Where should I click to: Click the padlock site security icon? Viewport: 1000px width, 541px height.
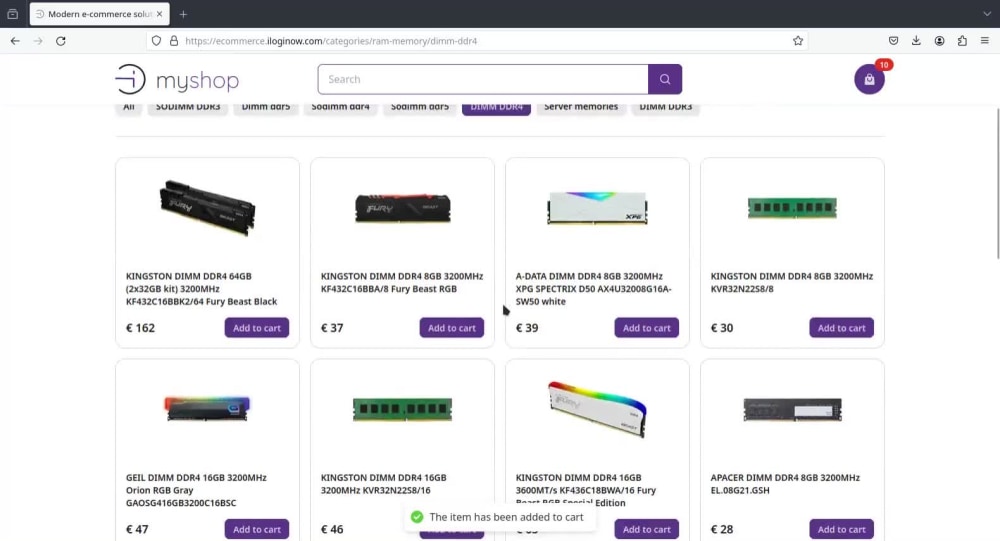pyautogui.click(x=173, y=41)
